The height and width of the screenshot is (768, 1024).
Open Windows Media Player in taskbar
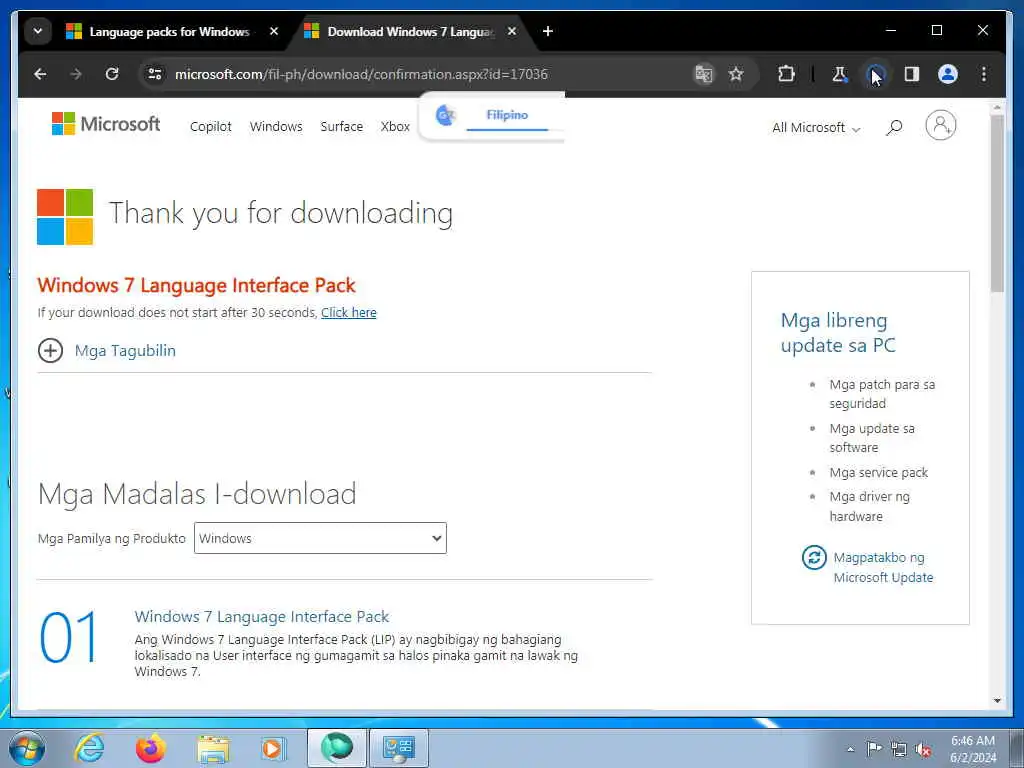273,748
